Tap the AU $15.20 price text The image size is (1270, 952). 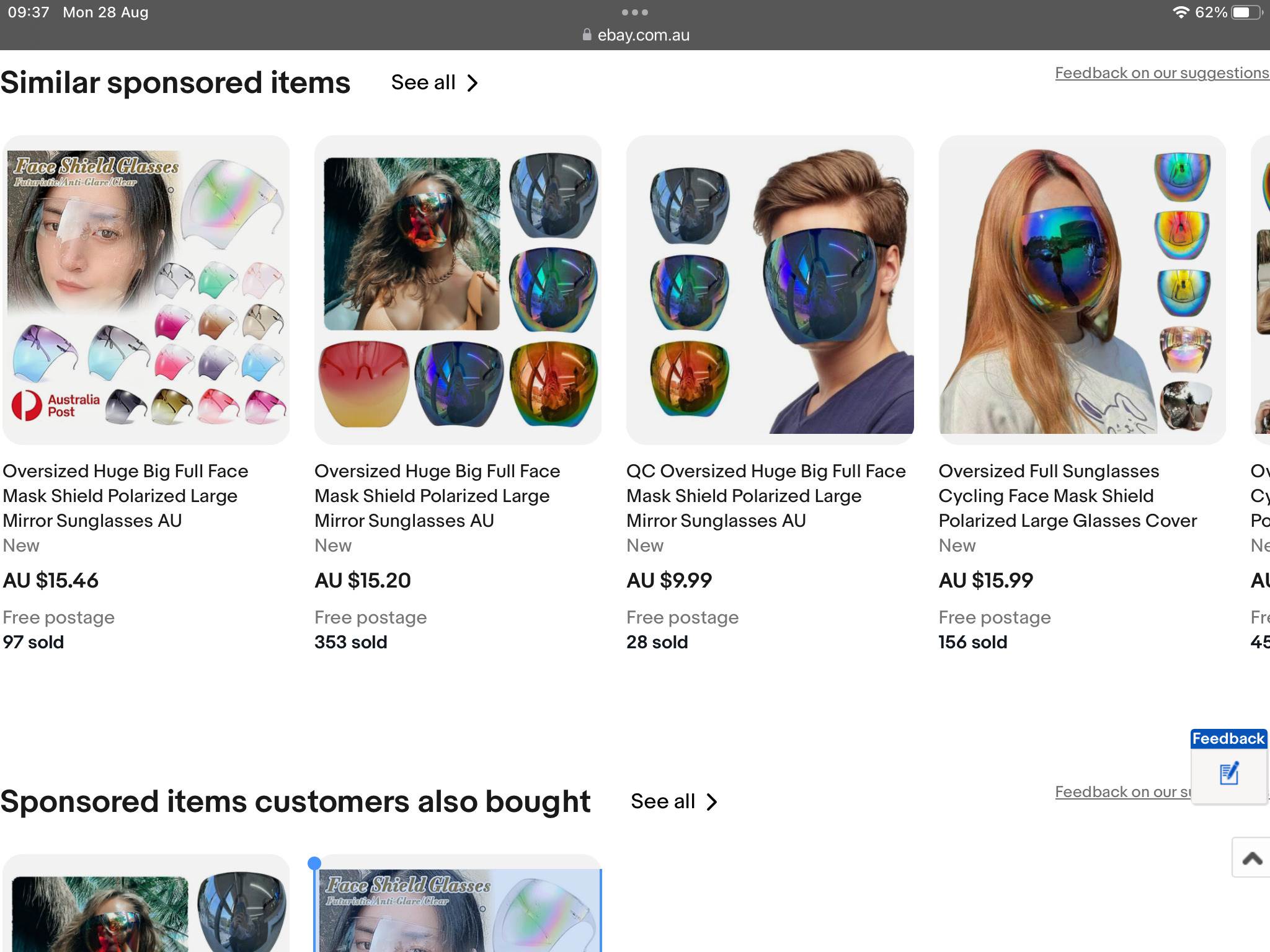pyautogui.click(x=362, y=580)
